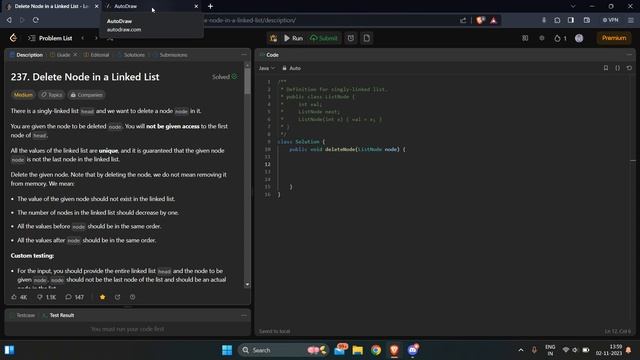Screen dimensions: 640x360
Task: Reset code to default icon
Action: point(629,68)
